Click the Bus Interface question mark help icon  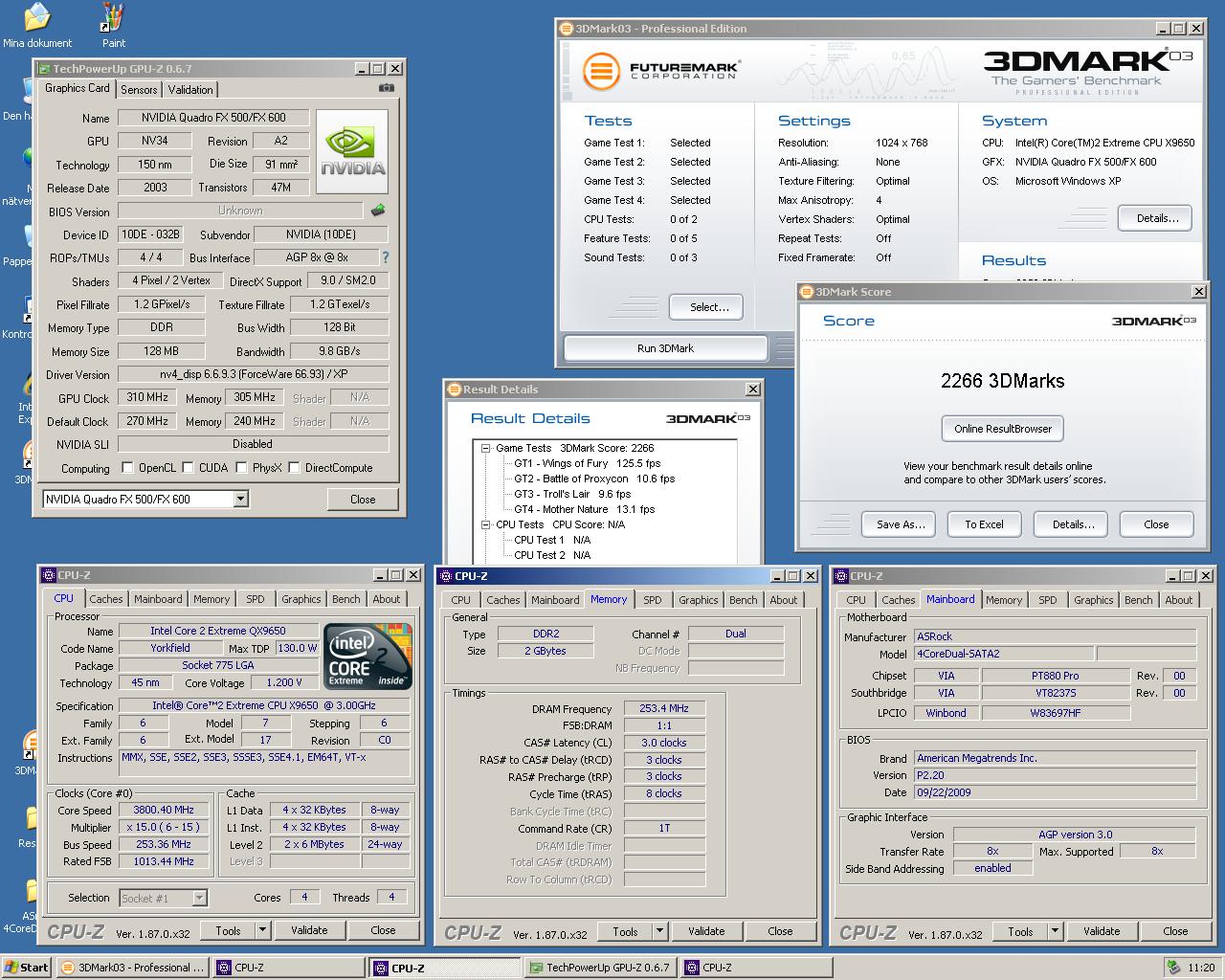click(x=386, y=257)
